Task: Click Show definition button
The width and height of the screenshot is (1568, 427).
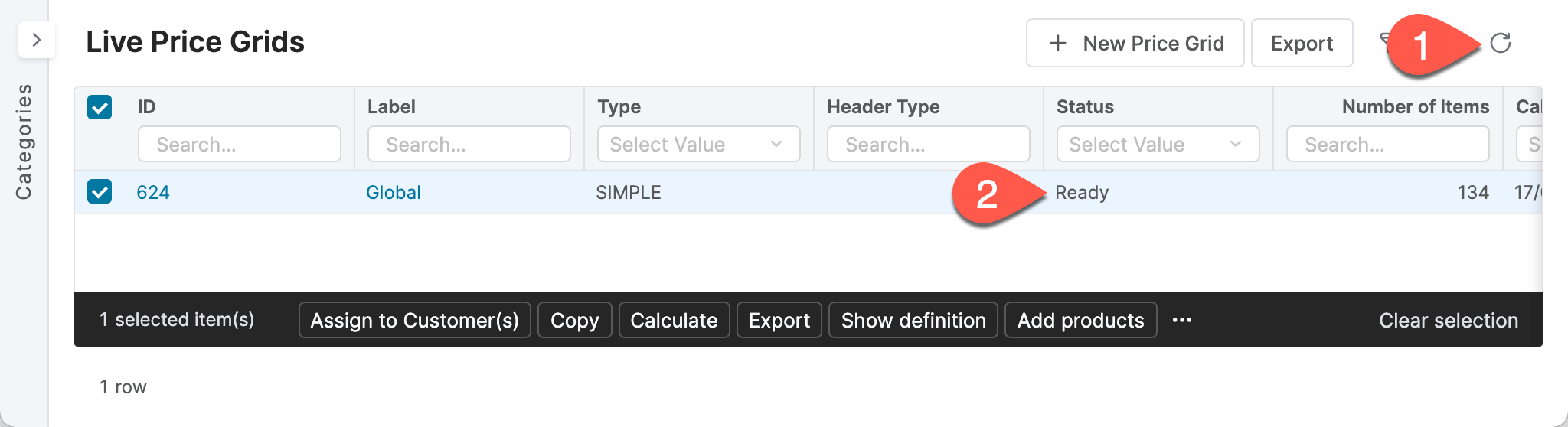Action: pos(913,320)
